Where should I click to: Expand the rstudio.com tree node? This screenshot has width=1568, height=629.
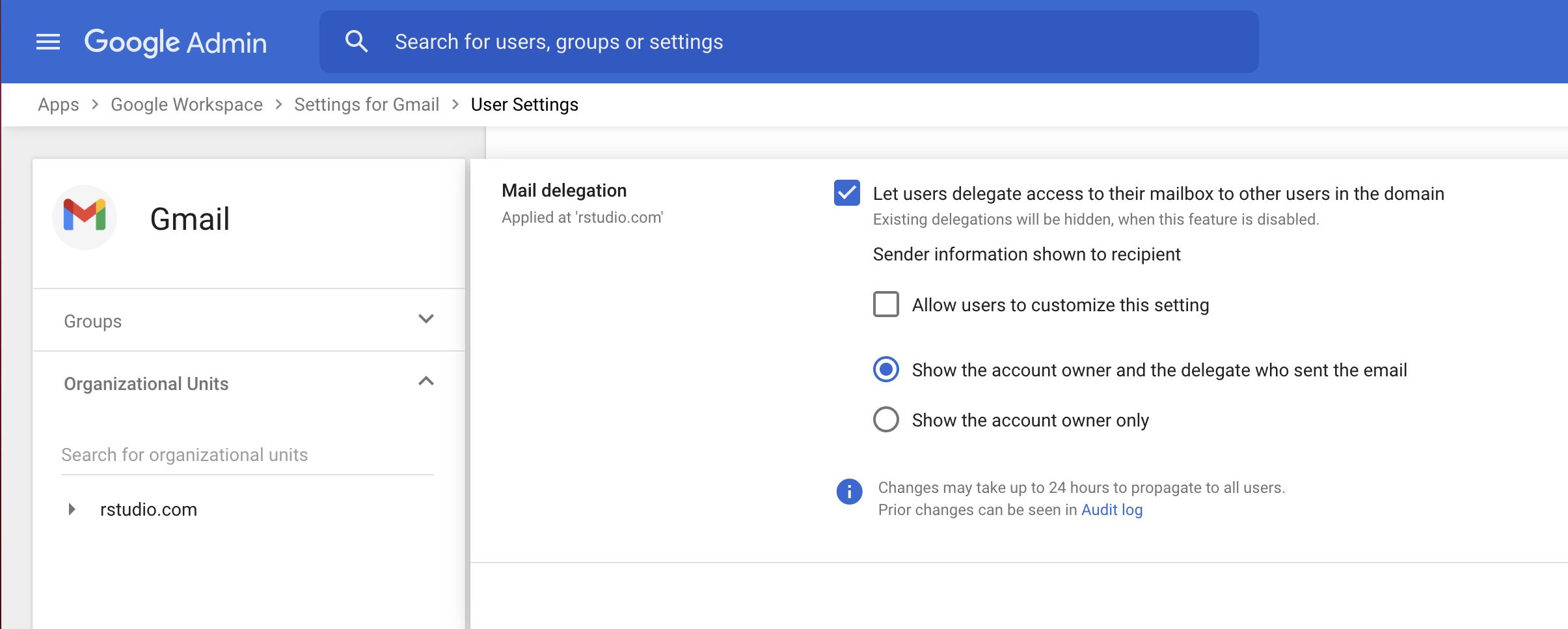tap(72, 509)
